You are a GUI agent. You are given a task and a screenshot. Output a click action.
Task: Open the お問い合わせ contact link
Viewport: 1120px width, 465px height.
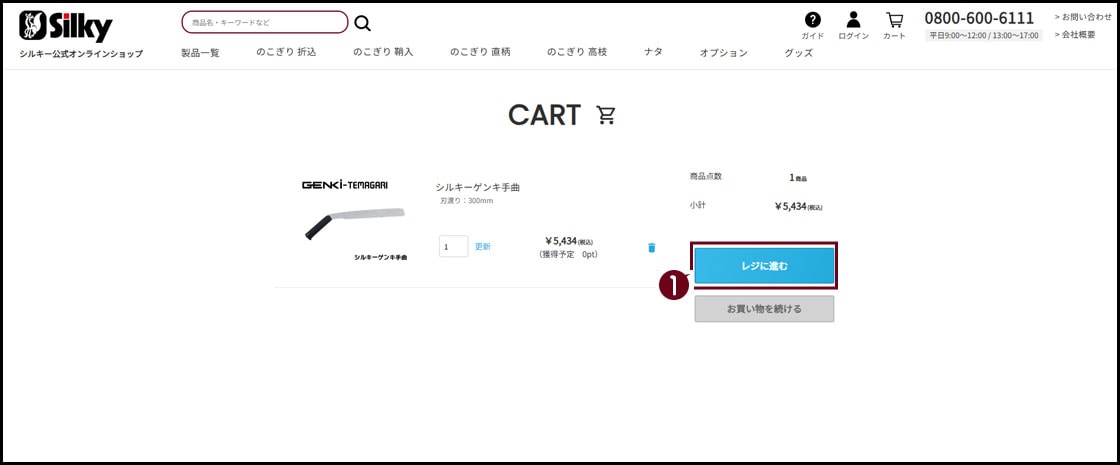(x=1082, y=17)
